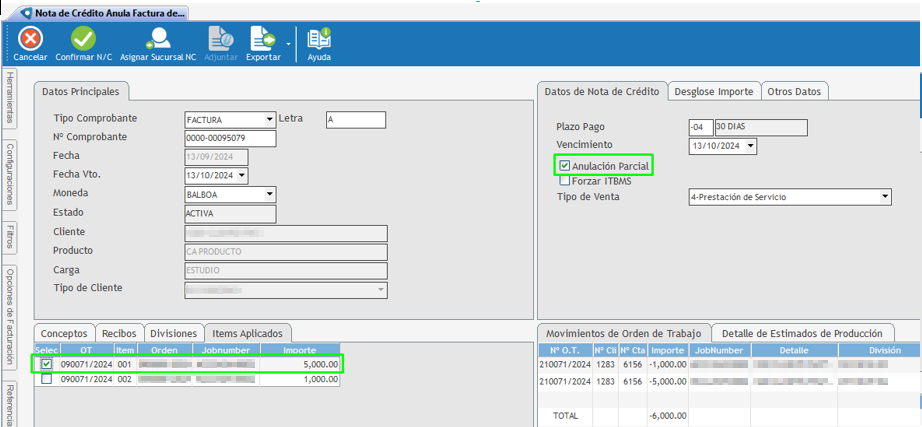922x427 pixels.
Task: Select the item 002 row checkbox
Action: pyautogui.click(x=47, y=379)
